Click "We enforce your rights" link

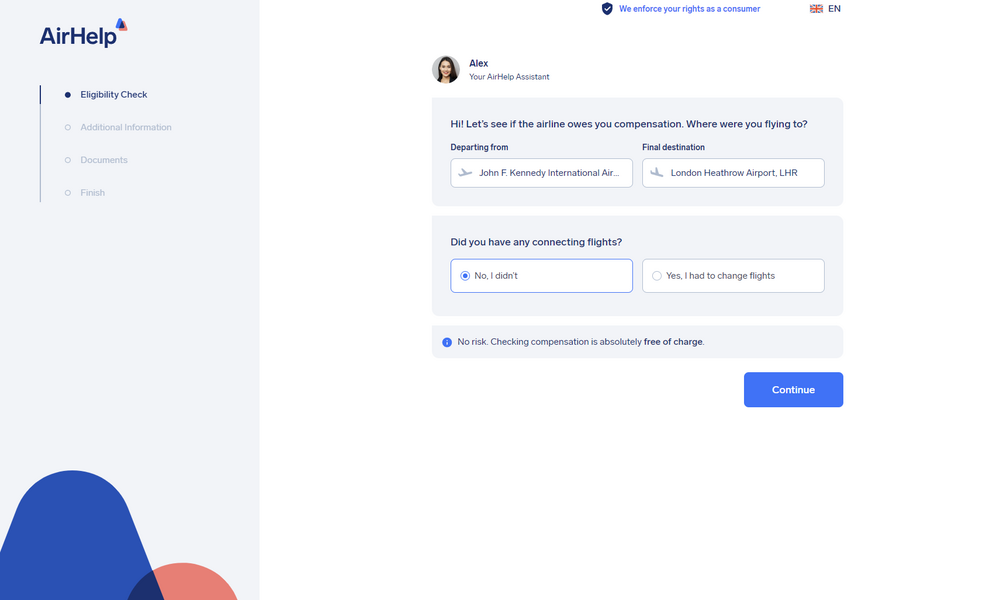[x=689, y=9]
